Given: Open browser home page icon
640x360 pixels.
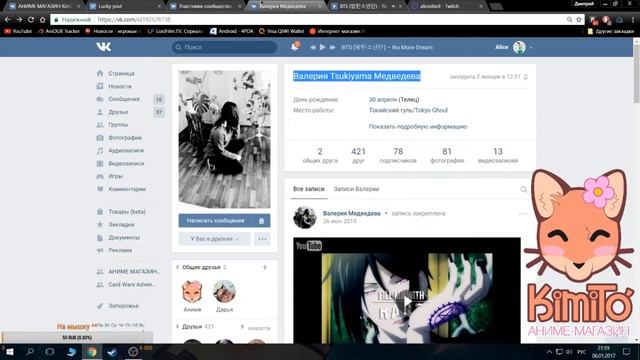Looking at the screenshot, I should pos(42,19).
